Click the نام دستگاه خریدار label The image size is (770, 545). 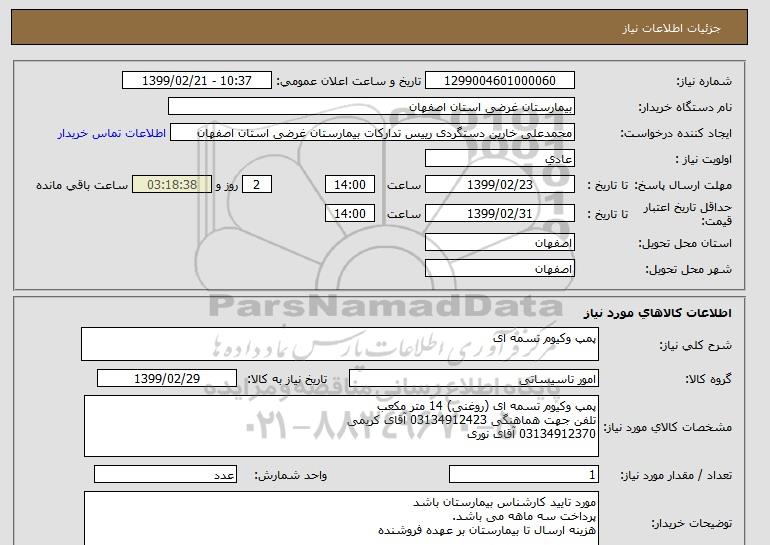(x=685, y=107)
